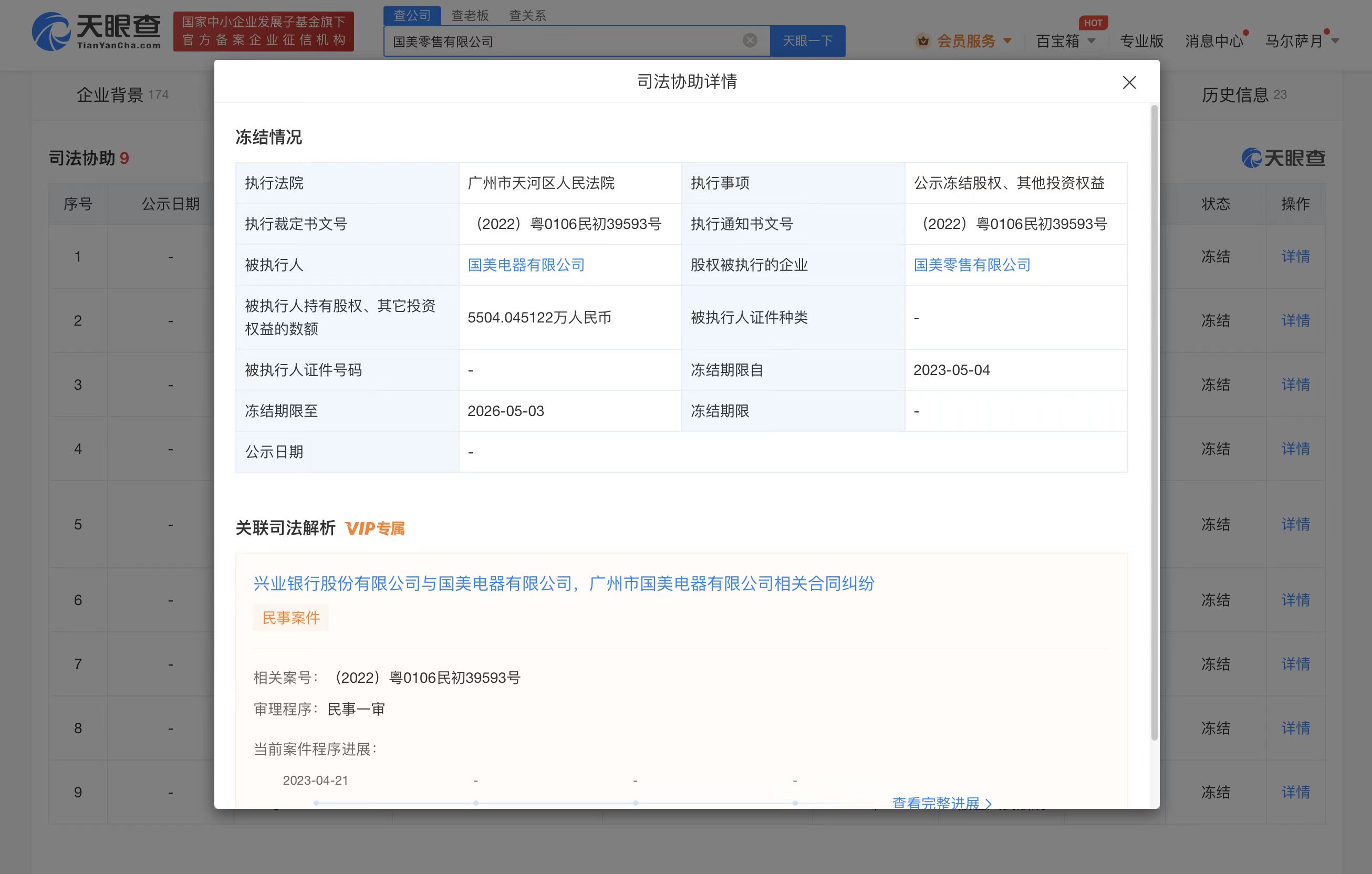Click 执行通知书文号 value cell
This screenshot has height=874, width=1372.
1016,224
